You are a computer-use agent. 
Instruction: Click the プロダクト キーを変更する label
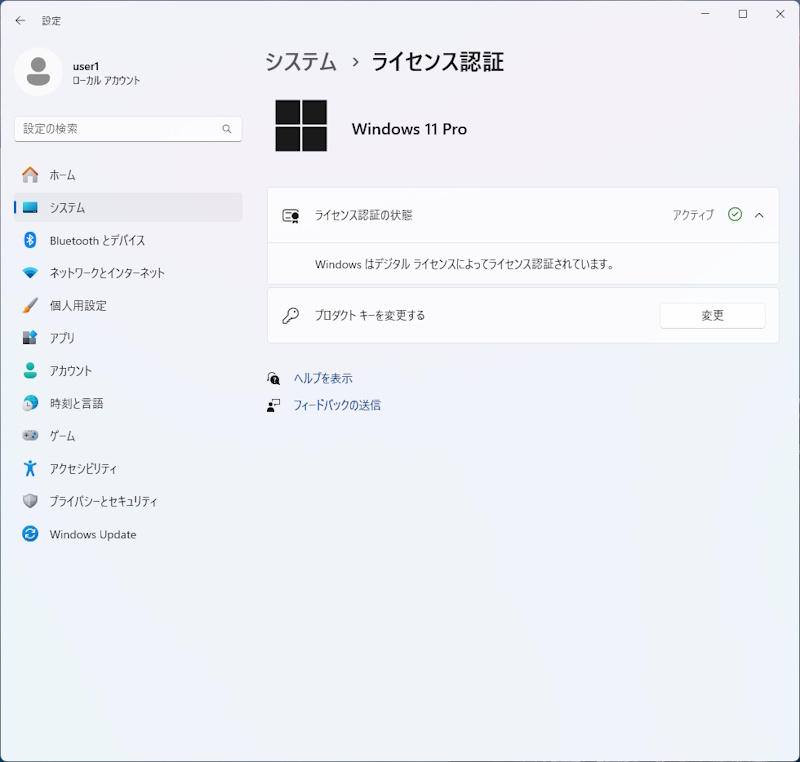click(370, 315)
